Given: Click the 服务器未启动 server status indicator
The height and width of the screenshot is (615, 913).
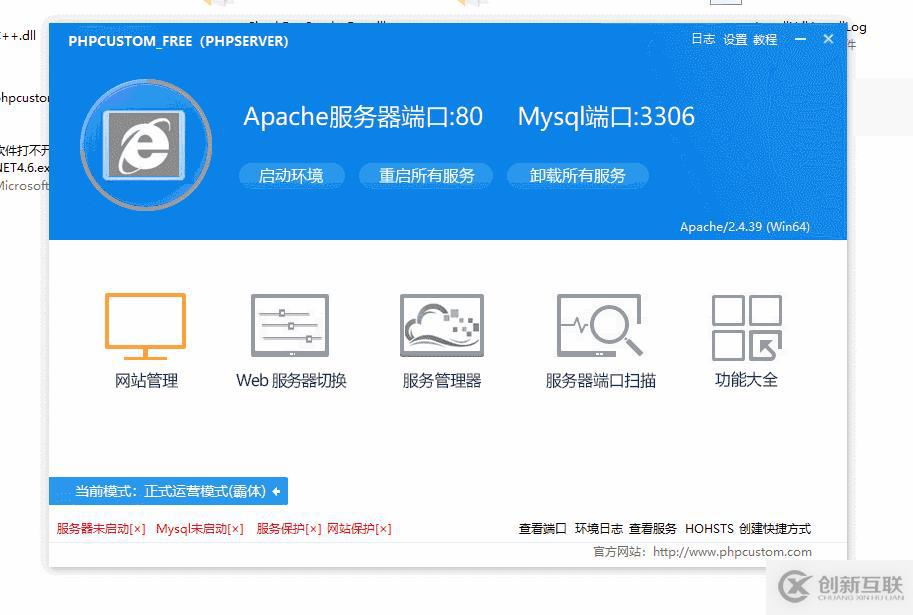Looking at the screenshot, I should (x=97, y=528).
